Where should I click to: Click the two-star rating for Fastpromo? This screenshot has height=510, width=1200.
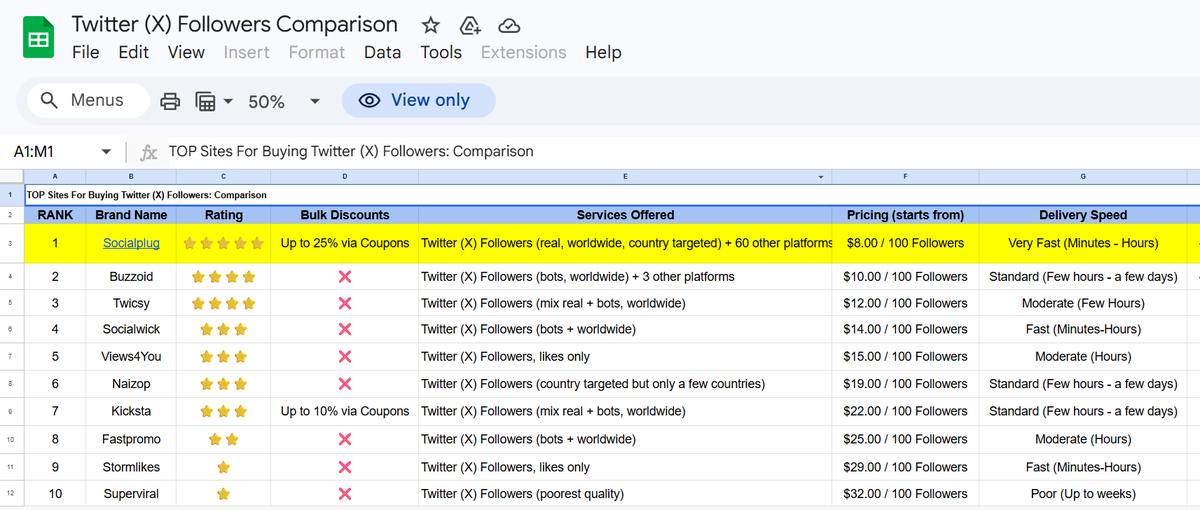(x=223, y=439)
